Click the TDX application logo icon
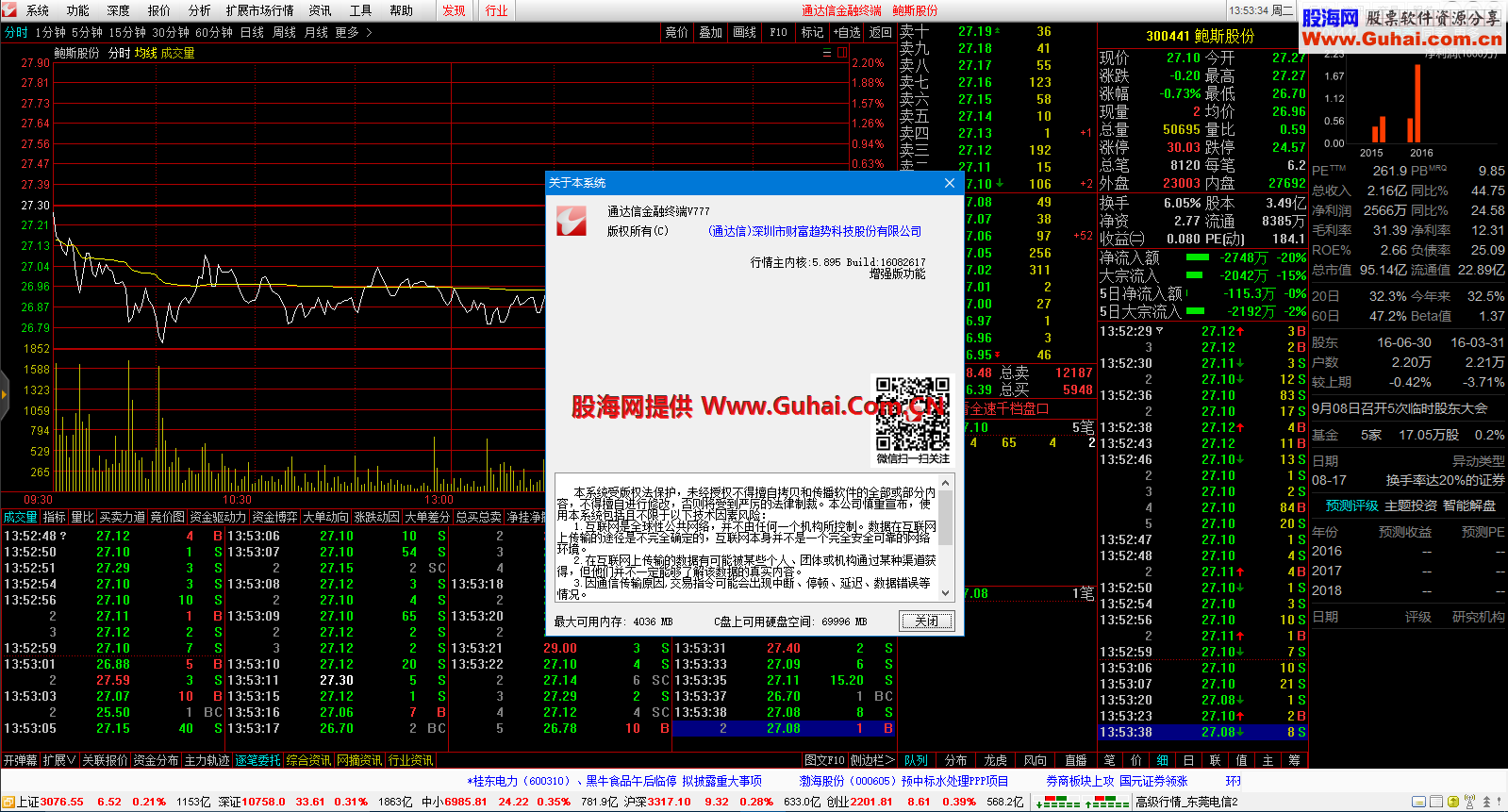 [10, 10]
